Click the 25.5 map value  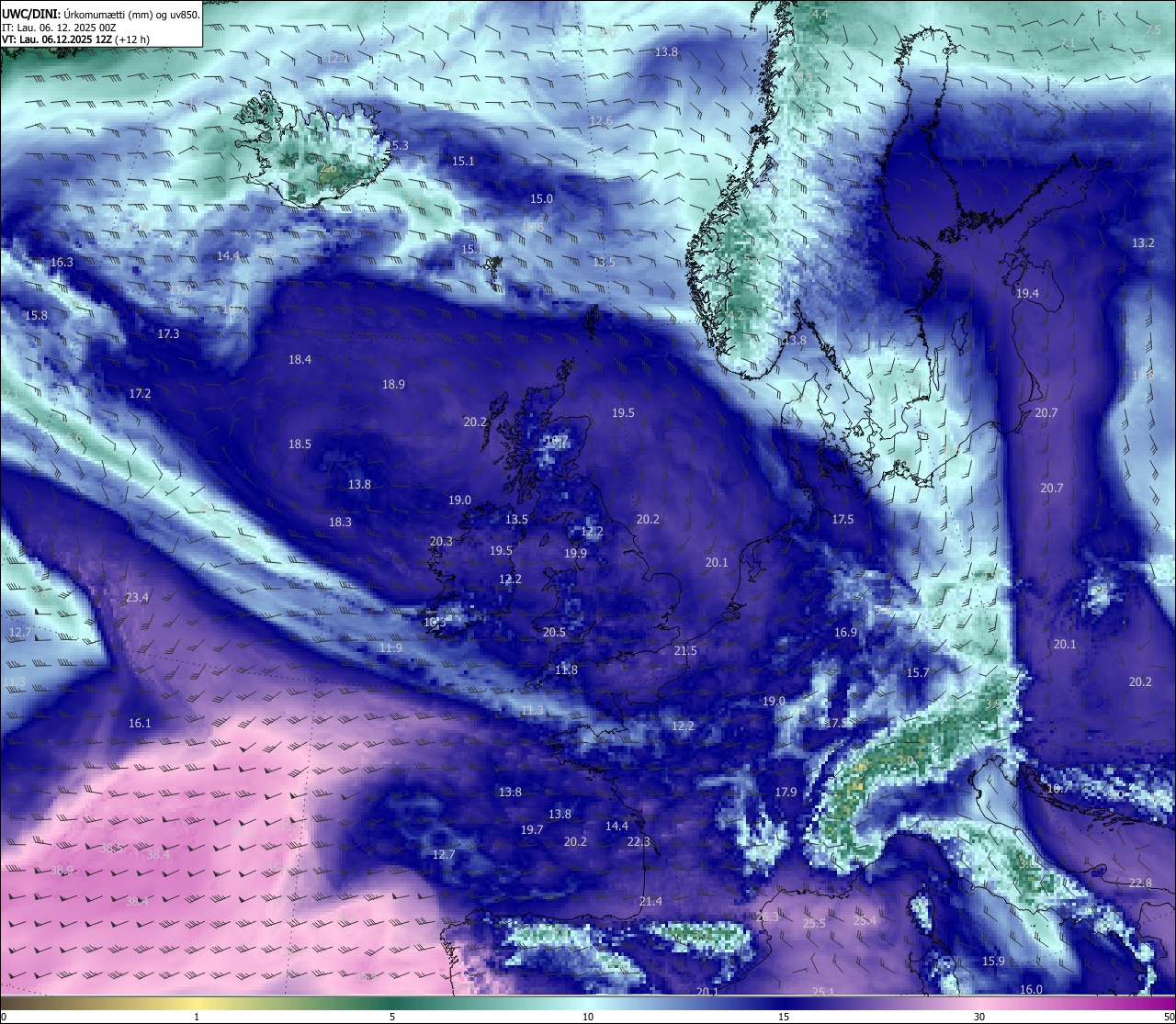(814, 923)
